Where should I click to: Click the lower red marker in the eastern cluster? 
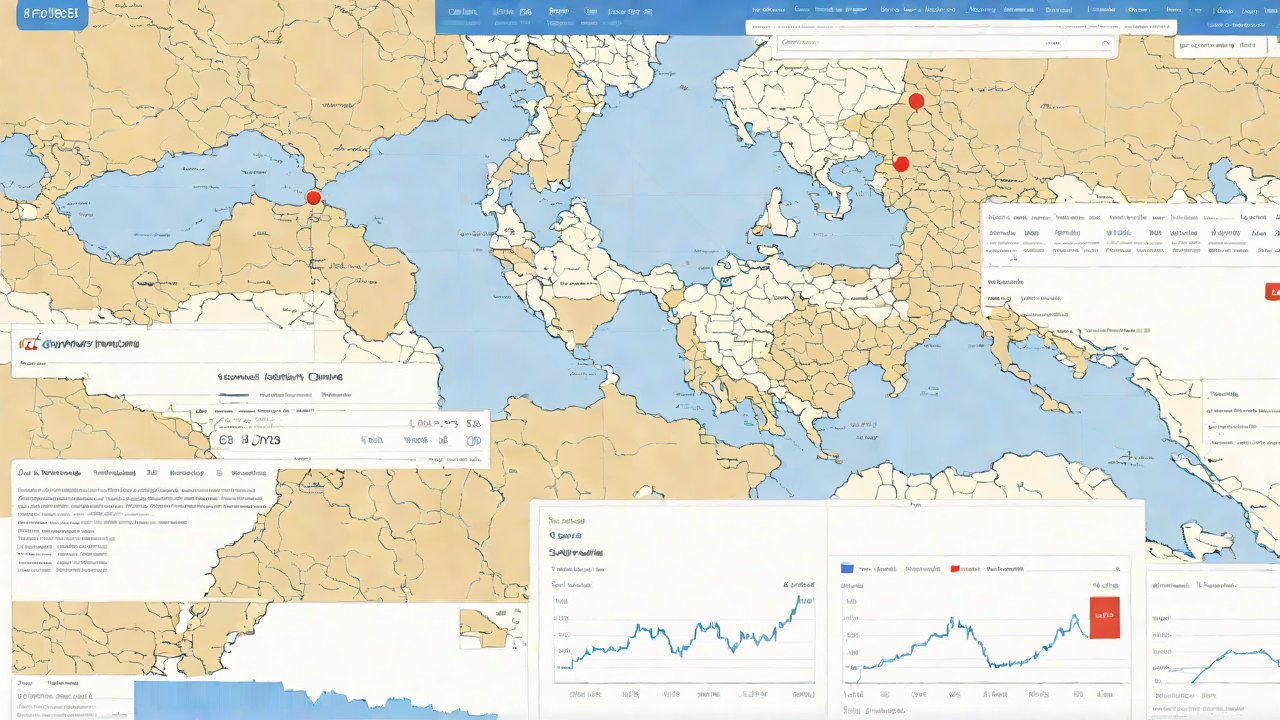click(901, 164)
